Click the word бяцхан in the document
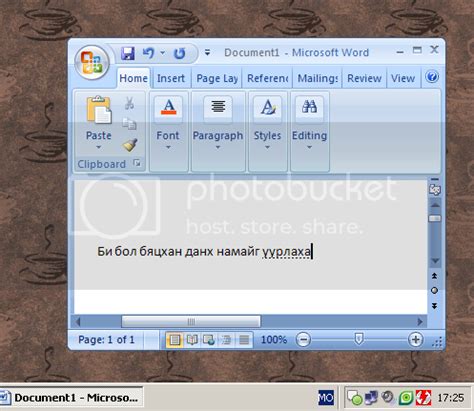 [160, 251]
